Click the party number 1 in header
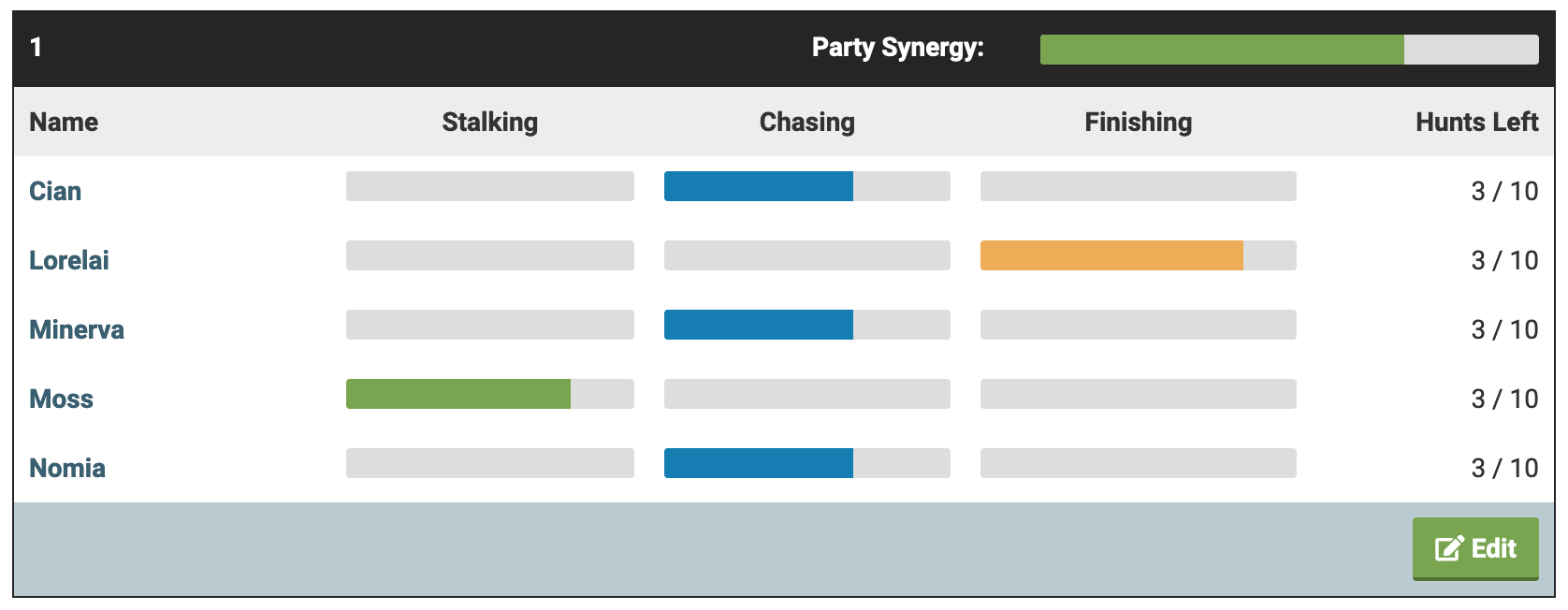 point(36,47)
